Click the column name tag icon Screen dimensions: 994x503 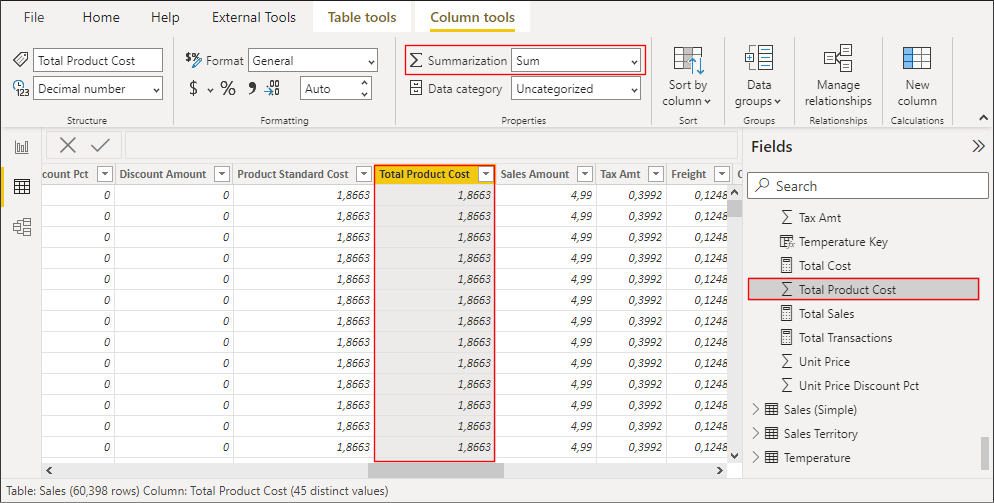coord(21,60)
